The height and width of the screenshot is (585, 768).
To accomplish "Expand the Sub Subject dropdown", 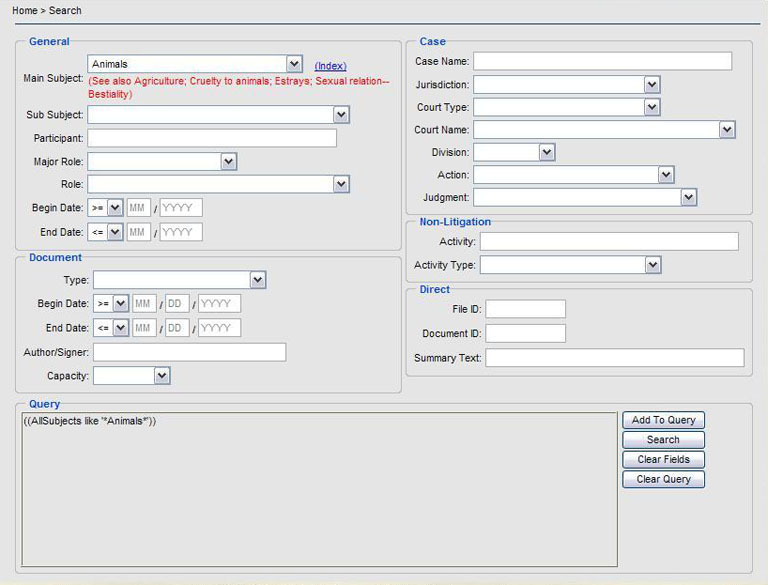I will pos(218,115).
